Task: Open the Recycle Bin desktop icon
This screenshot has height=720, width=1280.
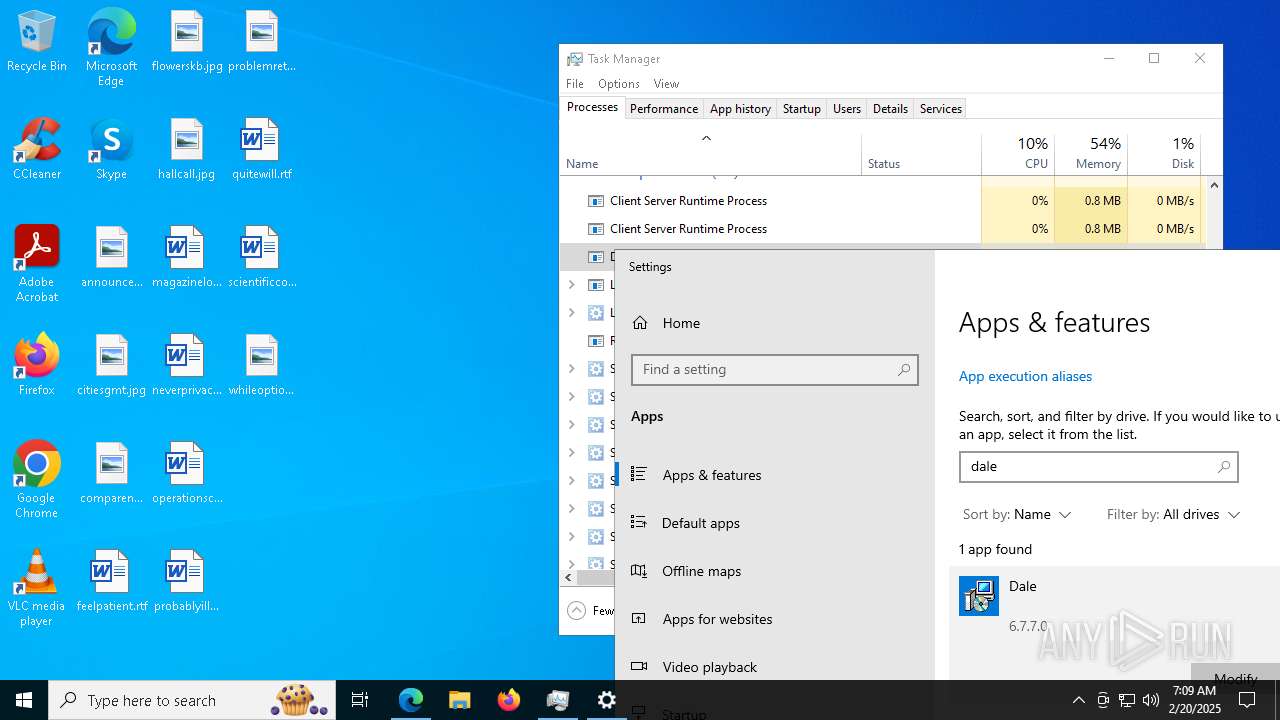Action: click(x=37, y=42)
